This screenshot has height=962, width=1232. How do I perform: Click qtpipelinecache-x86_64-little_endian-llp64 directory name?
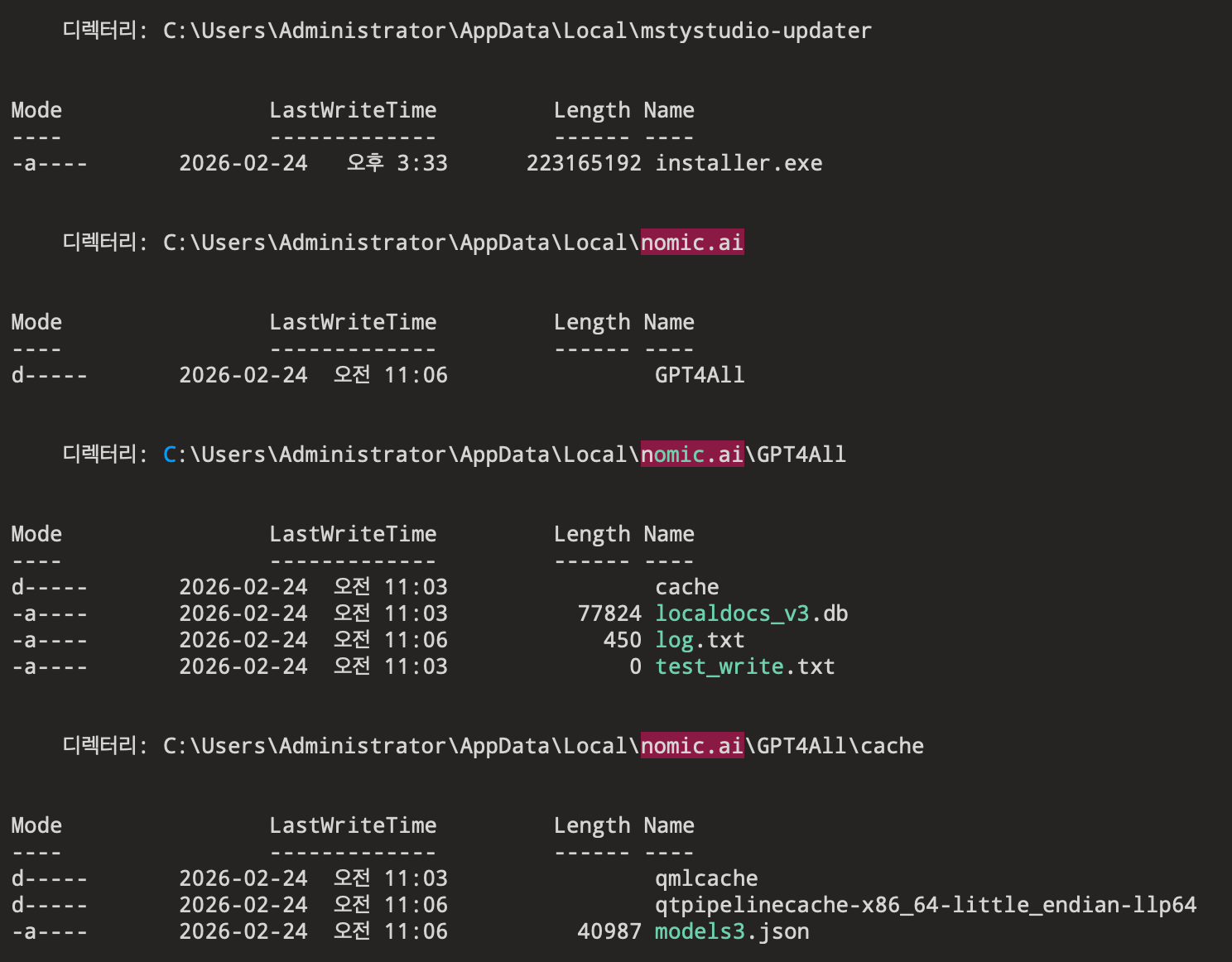pyautogui.click(x=926, y=905)
